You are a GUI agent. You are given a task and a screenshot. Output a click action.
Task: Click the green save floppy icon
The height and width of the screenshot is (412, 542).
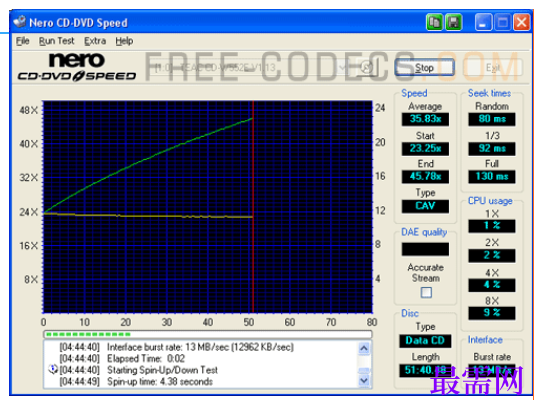coord(454,22)
